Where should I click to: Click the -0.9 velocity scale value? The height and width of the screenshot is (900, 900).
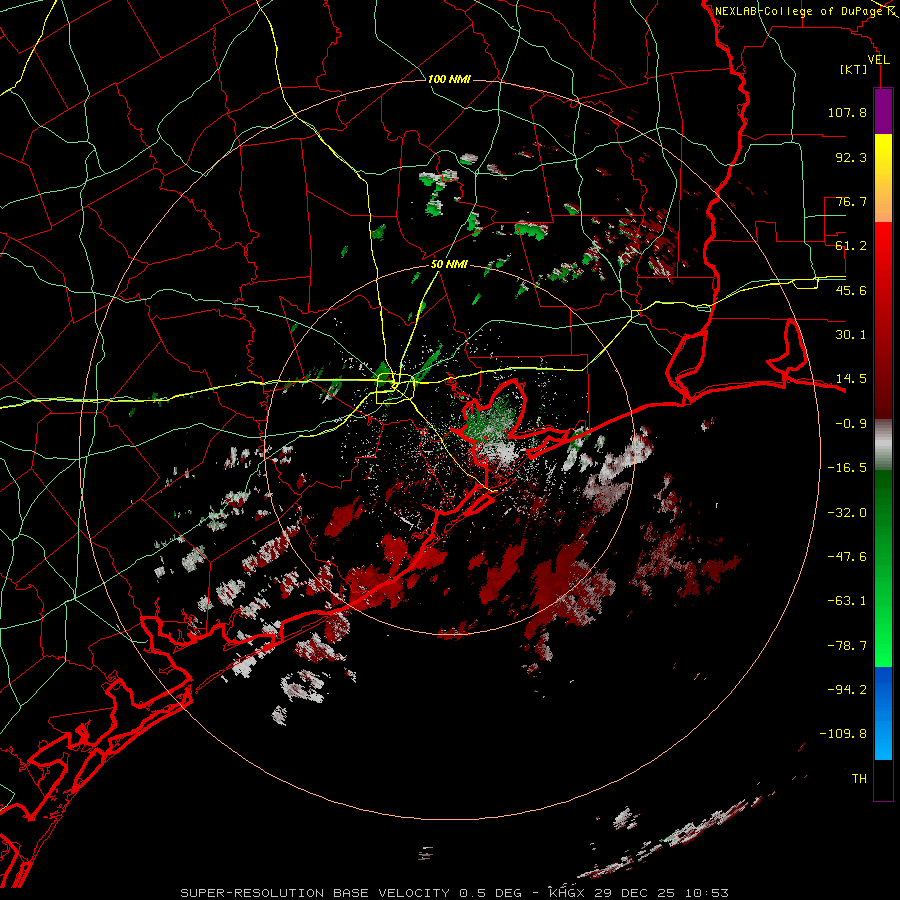[851, 424]
